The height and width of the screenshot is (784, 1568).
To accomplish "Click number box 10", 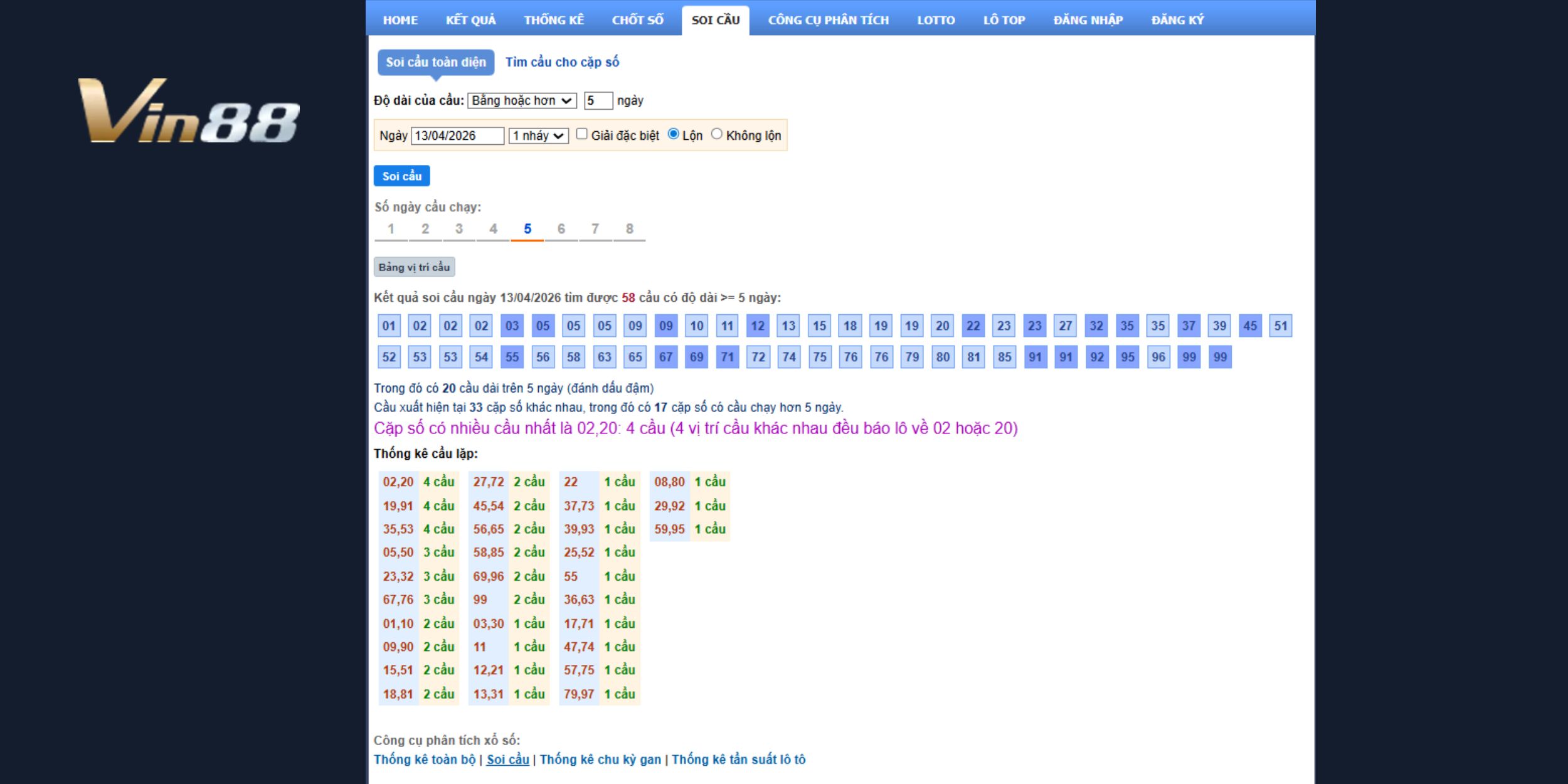I will [x=696, y=326].
